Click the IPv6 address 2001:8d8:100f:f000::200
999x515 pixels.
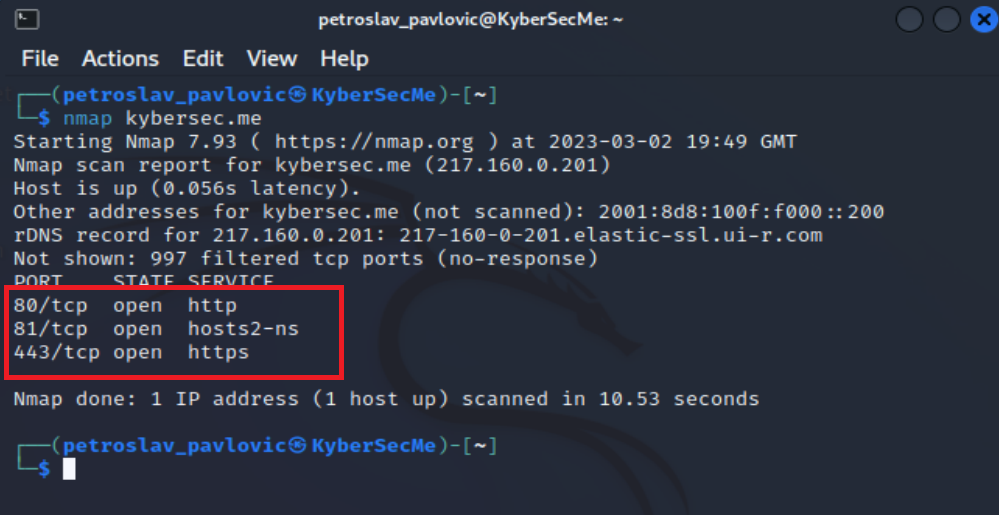[741, 212]
